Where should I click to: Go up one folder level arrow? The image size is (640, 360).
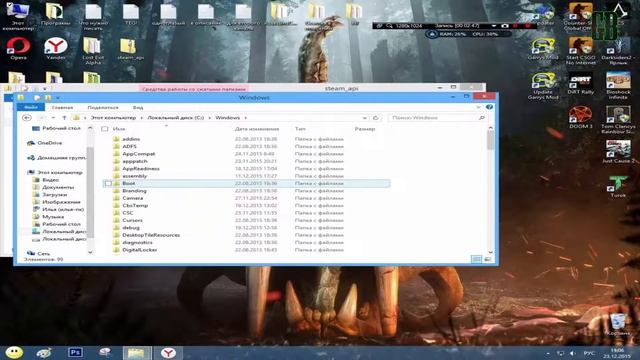pyautogui.click(x=64, y=118)
